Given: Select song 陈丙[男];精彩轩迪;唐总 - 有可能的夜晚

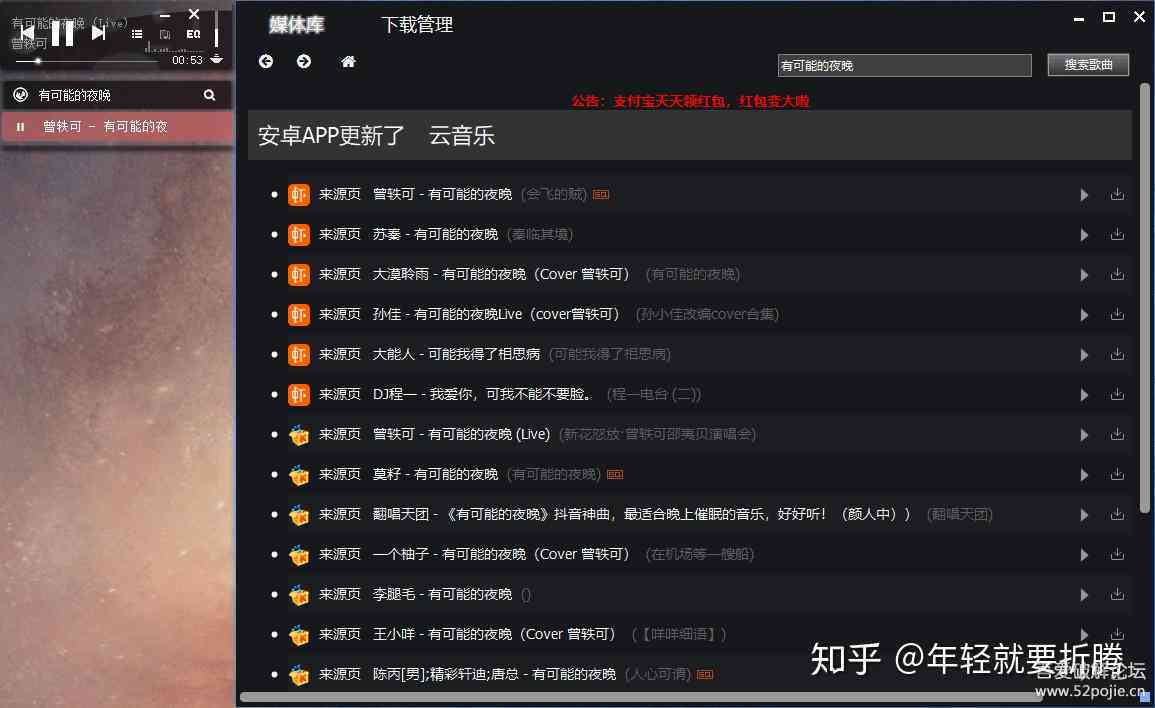Looking at the screenshot, I should [494, 674].
